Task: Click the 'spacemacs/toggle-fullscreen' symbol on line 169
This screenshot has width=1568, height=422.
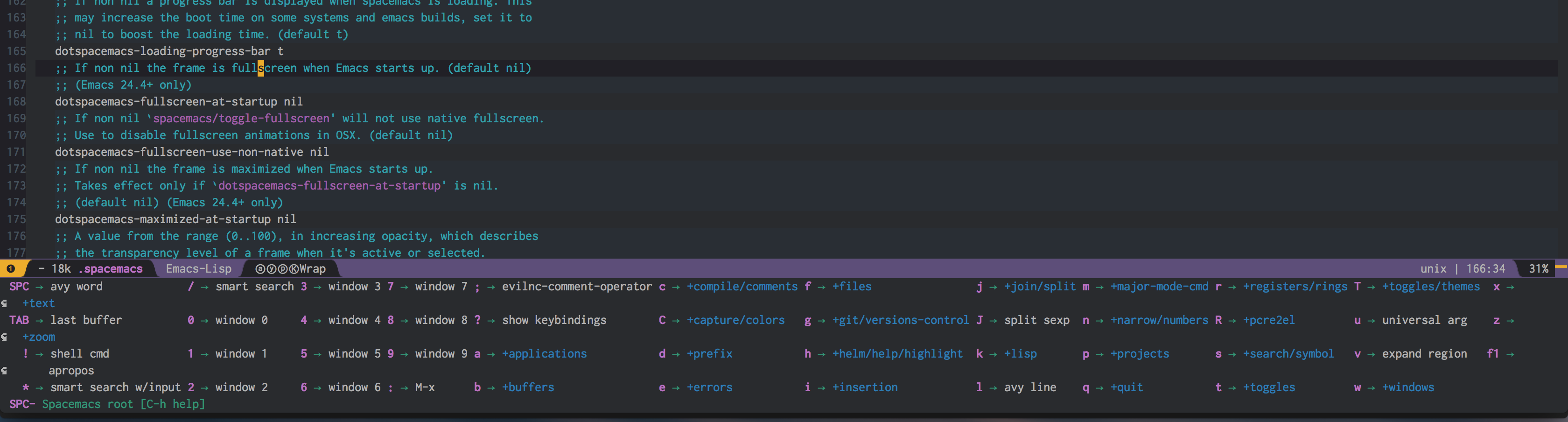Action: (x=241, y=118)
